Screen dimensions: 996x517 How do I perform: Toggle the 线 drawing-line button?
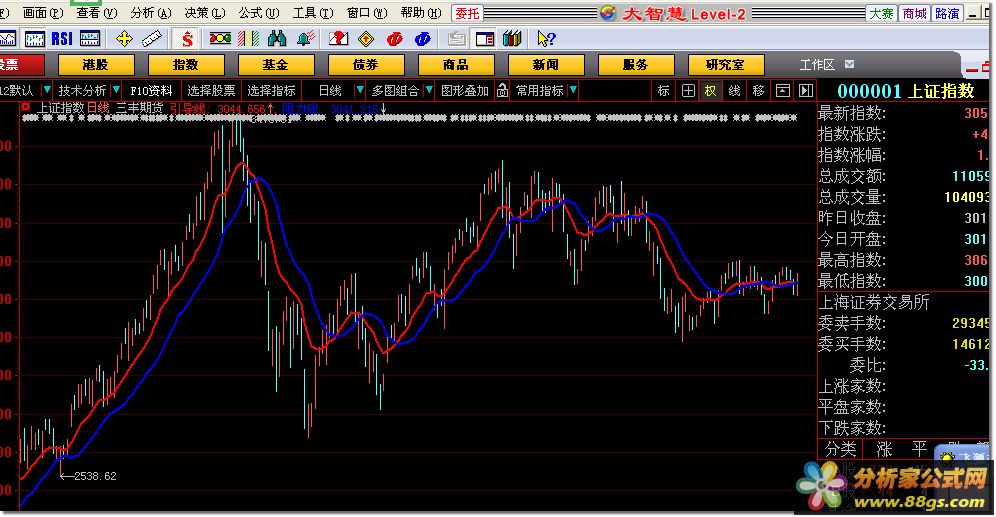click(x=734, y=91)
